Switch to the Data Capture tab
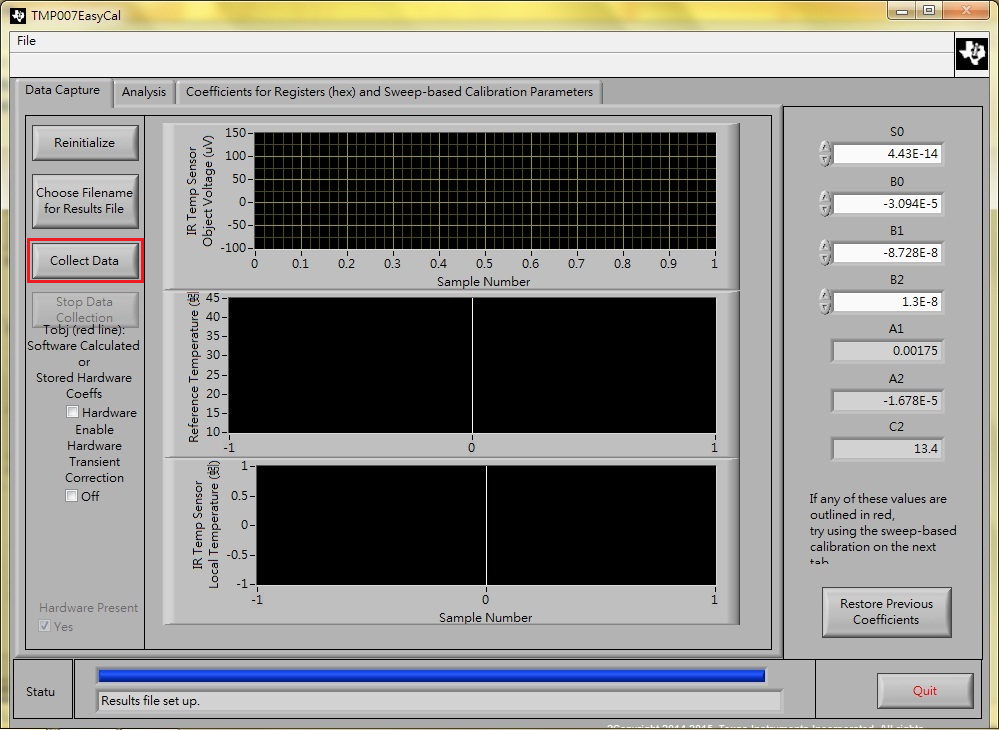Screen dimensions: 999x730 (x=62, y=90)
